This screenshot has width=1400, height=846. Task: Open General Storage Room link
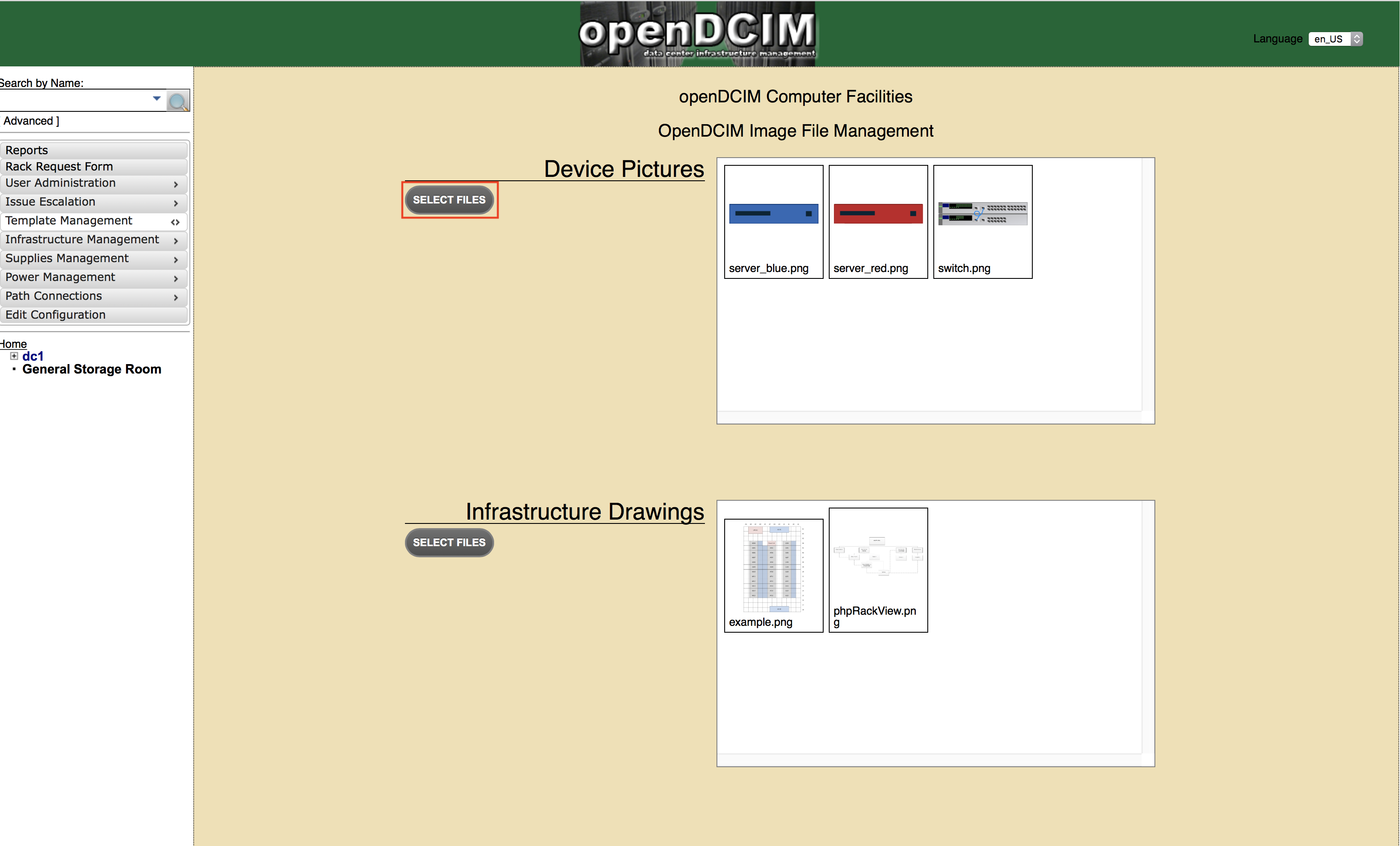click(x=91, y=369)
